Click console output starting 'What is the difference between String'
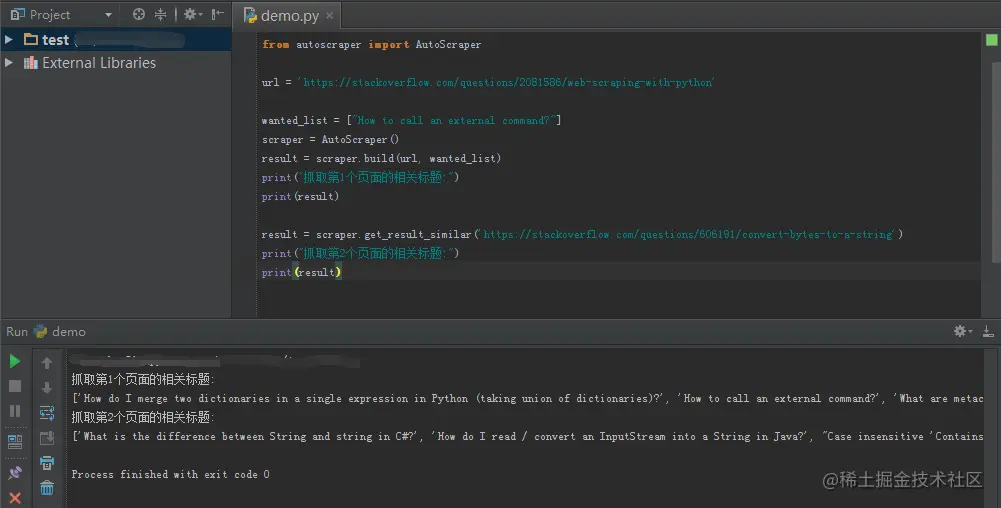This screenshot has height=508, width=1001. pyautogui.click(x=527, y=437)
